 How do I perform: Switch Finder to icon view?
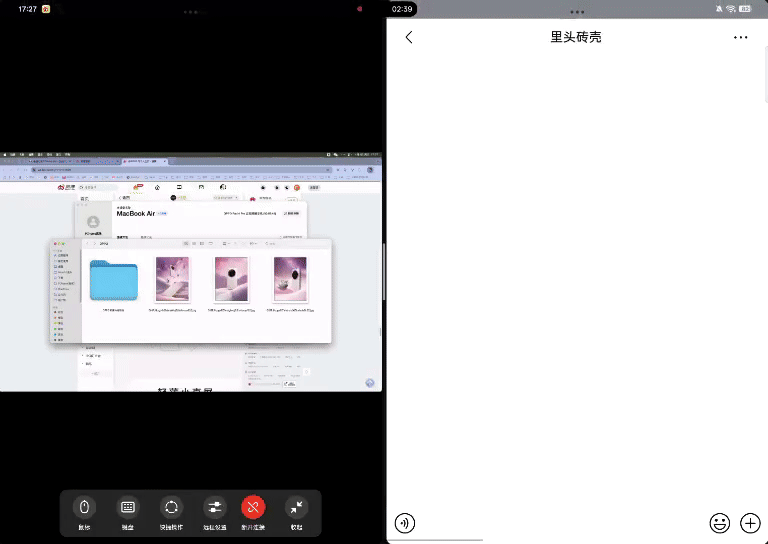tap(186, 243)
